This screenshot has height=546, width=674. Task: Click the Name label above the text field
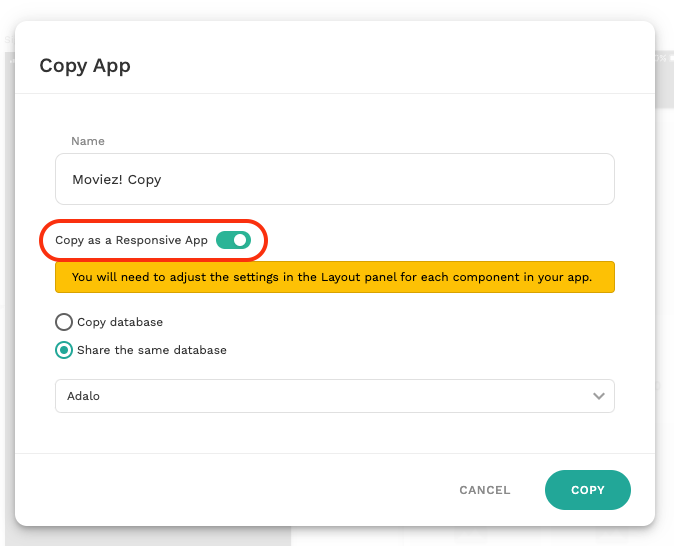[88, 141]
